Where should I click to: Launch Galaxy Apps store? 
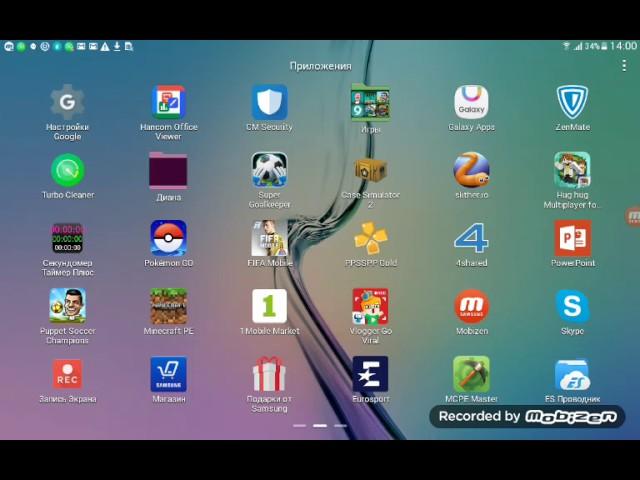tap(471, 102)
